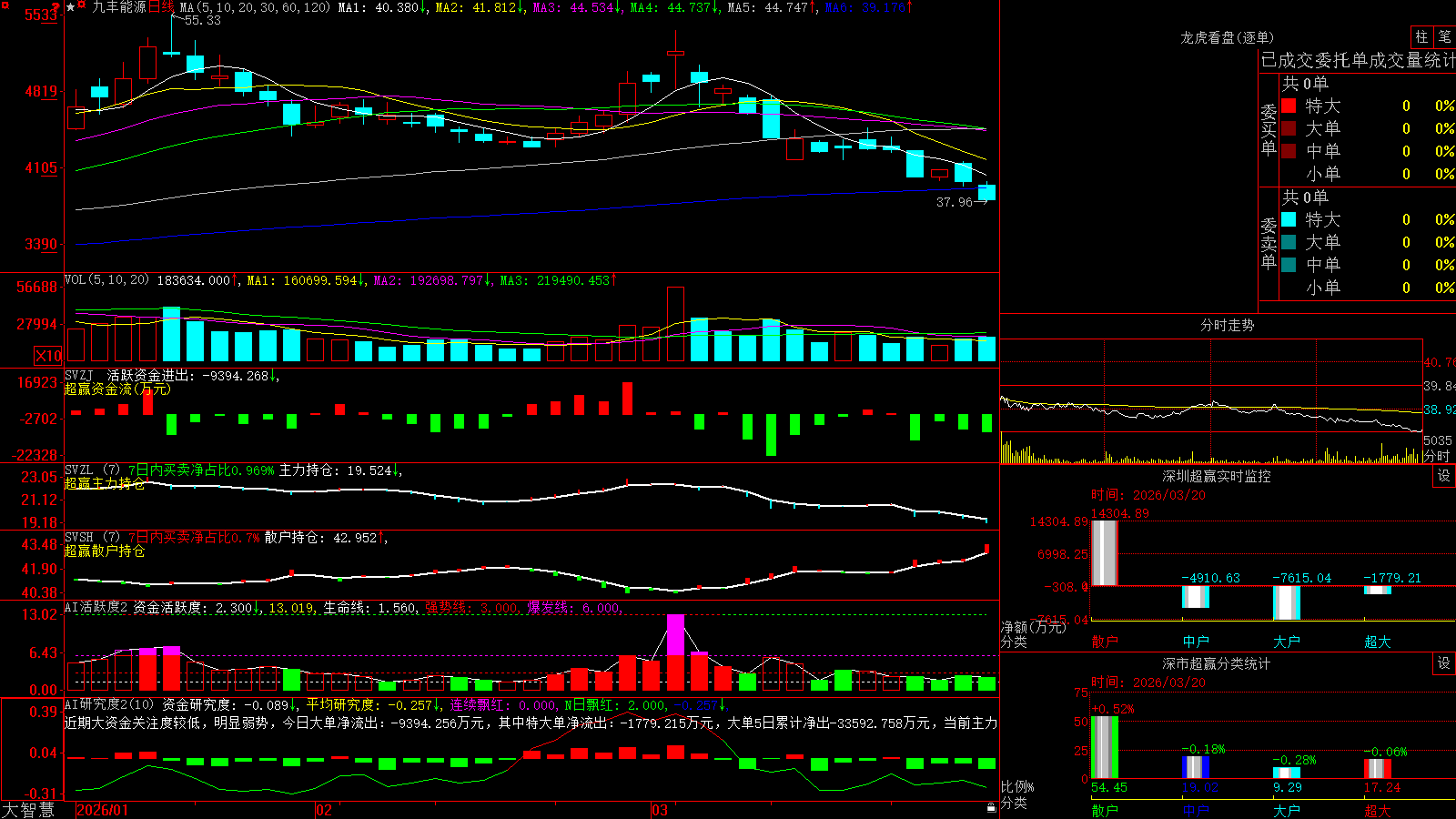Click the 2026/01 date marker
The image size is (1456, 819).
(x=103, y=810)
